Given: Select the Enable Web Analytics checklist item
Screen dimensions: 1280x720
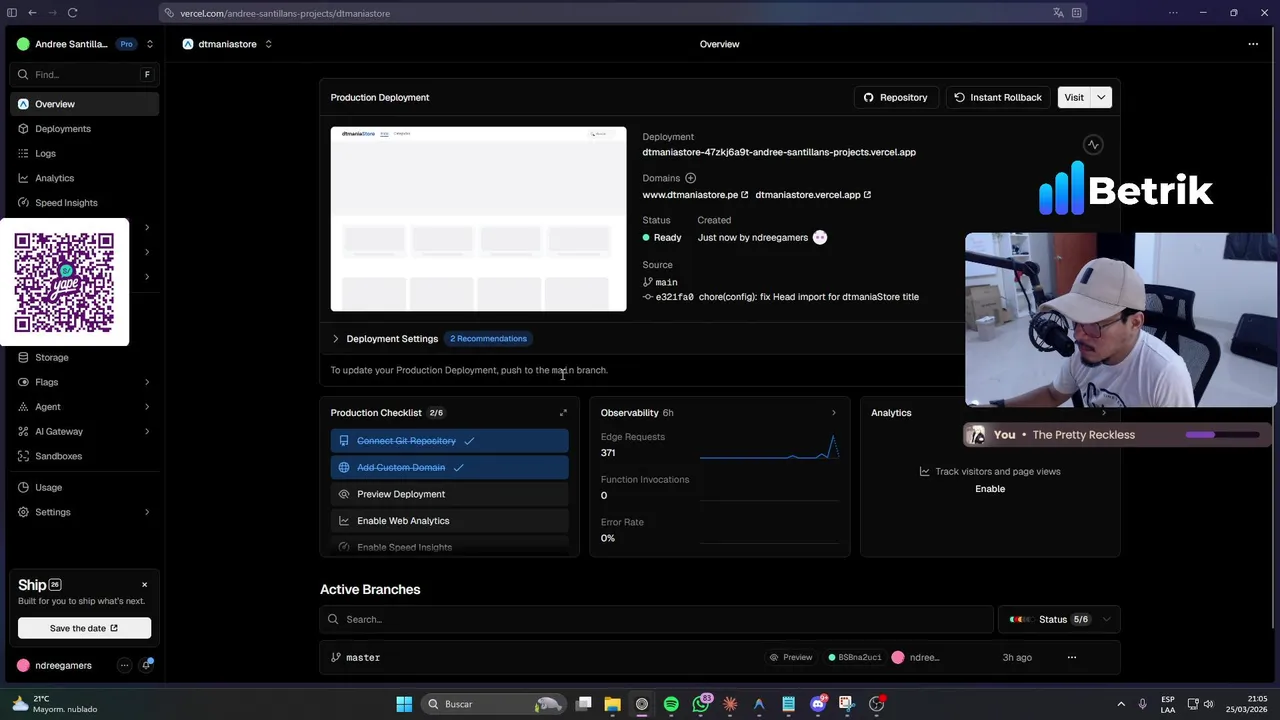Looking at the screenshot, I should (449, 521).
